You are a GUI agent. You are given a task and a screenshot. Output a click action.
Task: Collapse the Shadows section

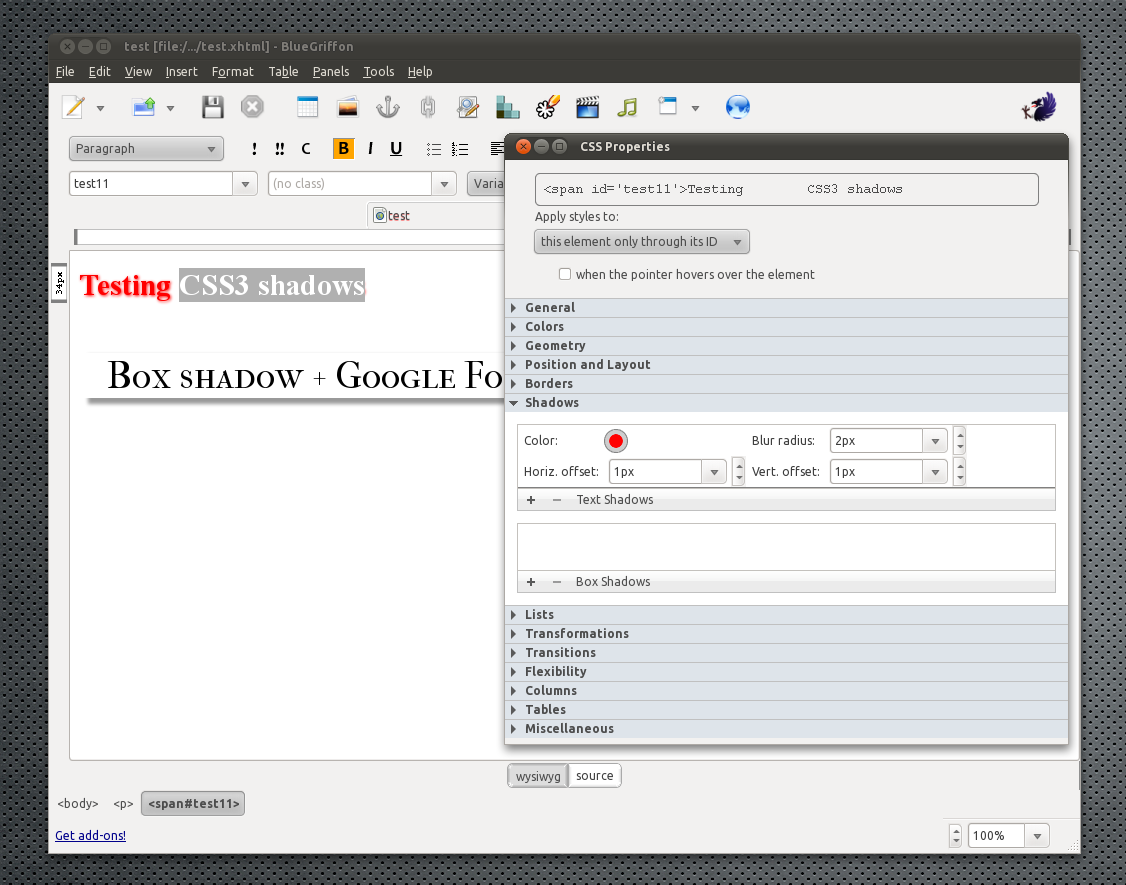786,403
